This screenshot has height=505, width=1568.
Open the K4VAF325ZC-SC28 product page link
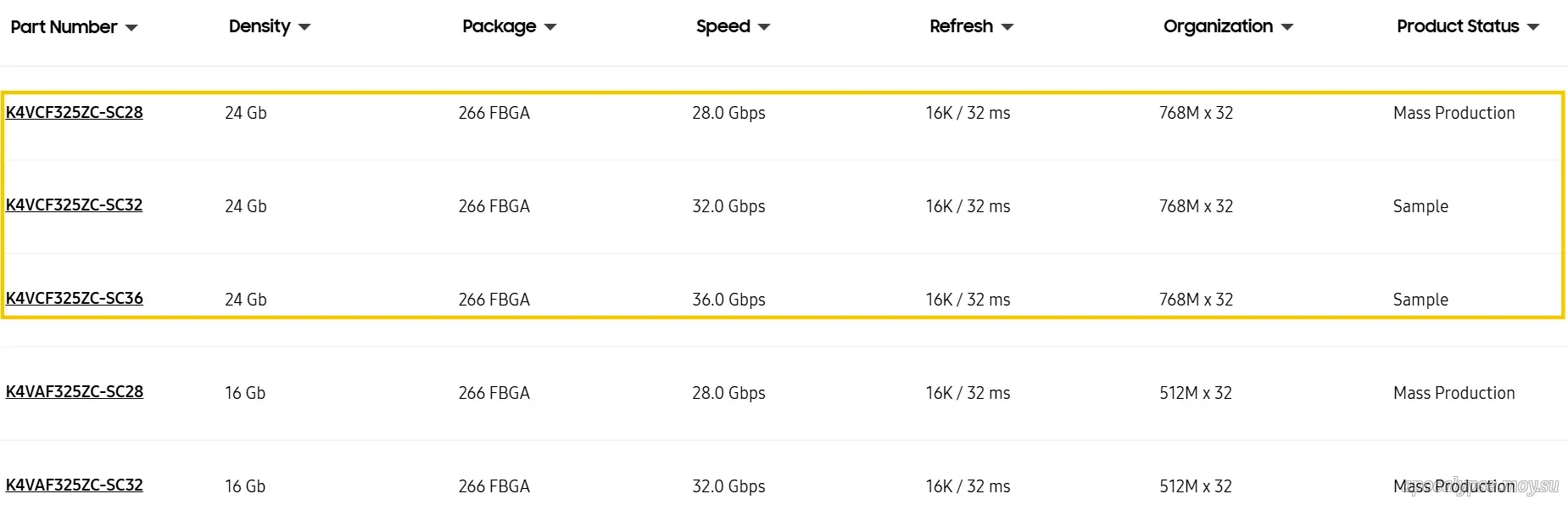75,391
